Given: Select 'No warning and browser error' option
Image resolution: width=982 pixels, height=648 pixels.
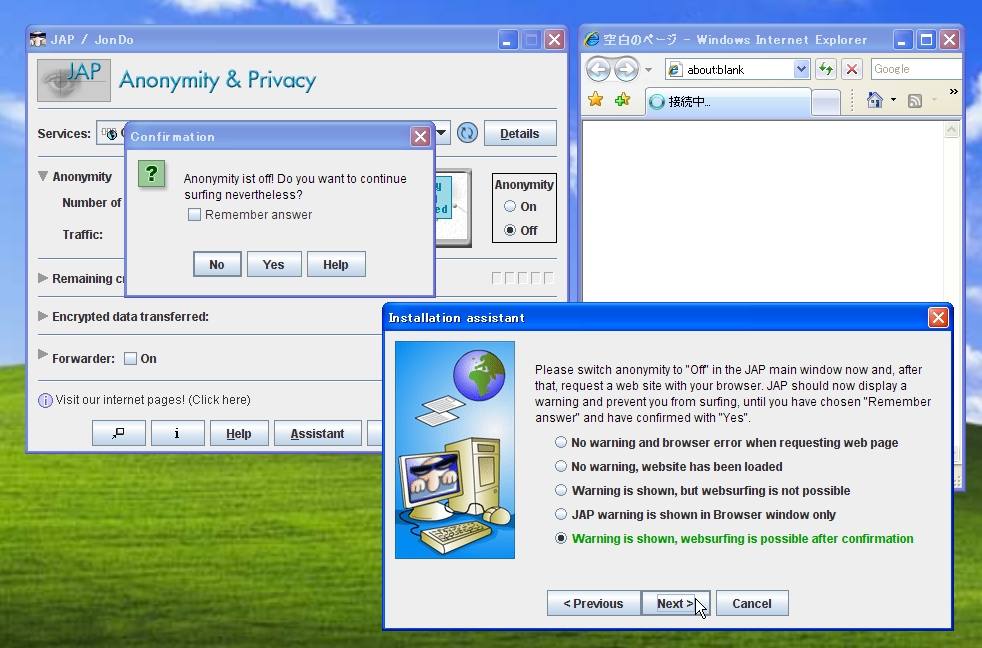Looking at the screenshot, I should click(561, 443).
